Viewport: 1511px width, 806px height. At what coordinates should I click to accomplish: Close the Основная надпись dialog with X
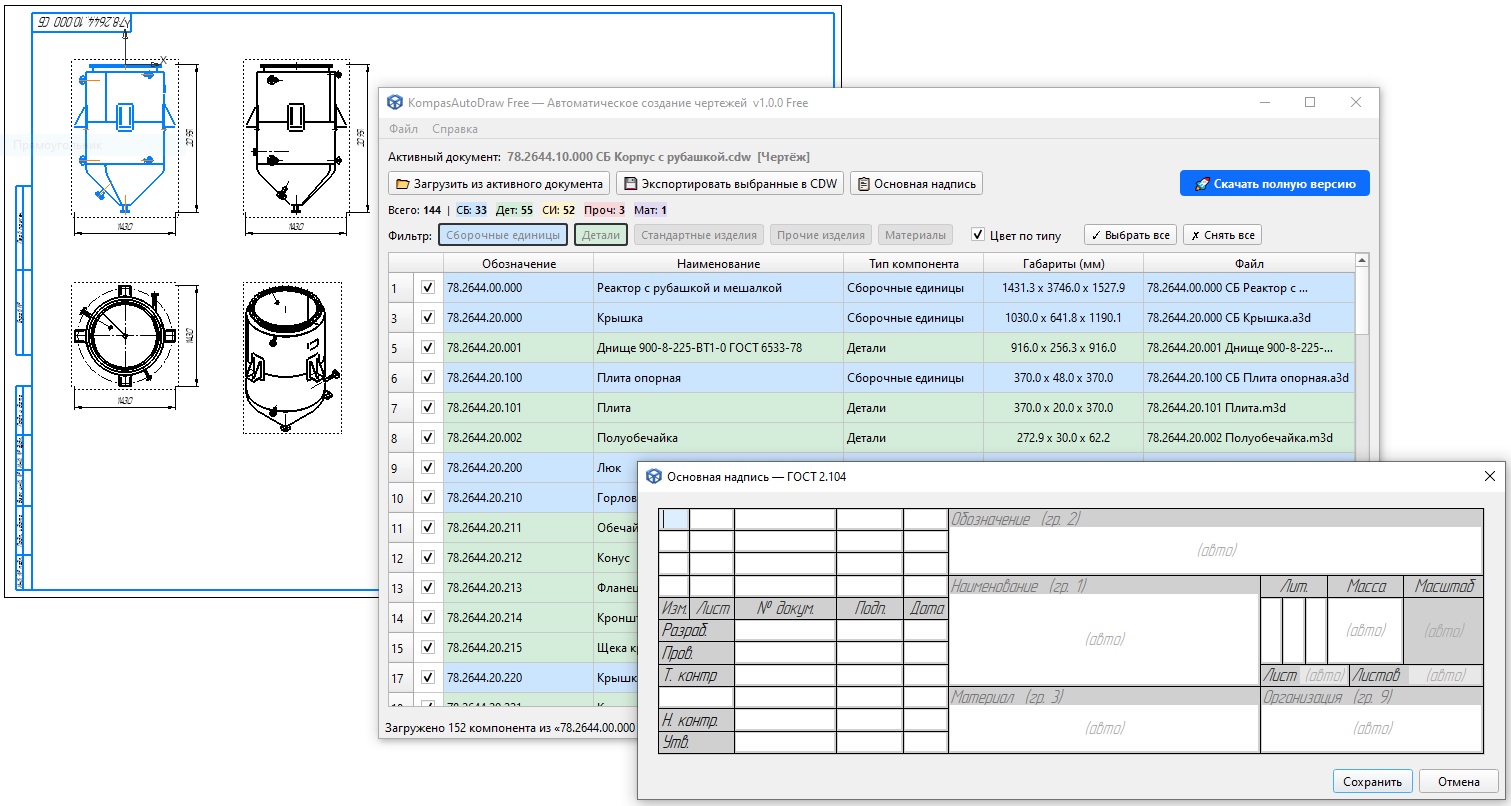(1489, 476)
